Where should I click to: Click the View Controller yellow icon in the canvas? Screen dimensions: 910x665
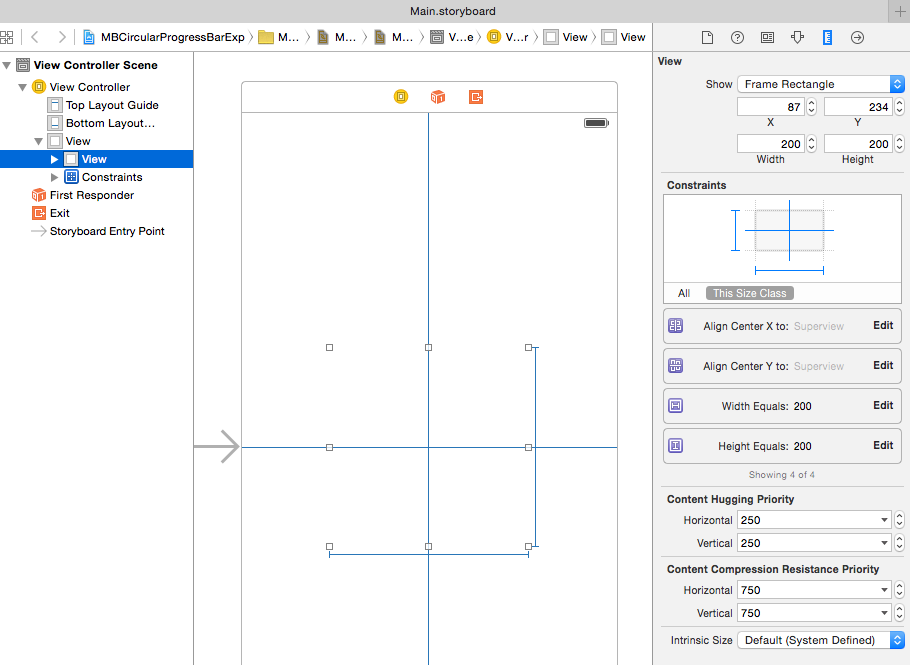point(402,97)
